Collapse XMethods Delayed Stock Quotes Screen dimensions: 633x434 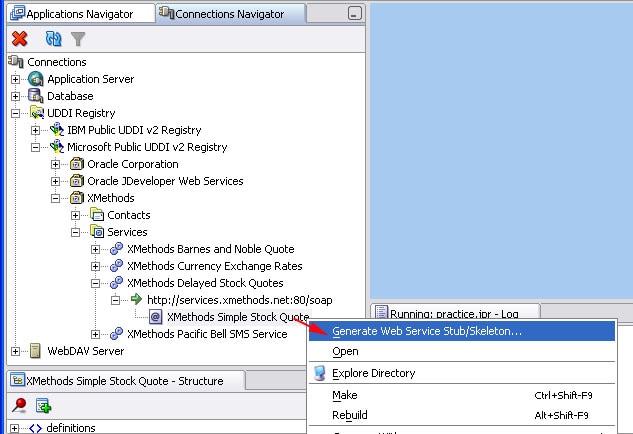click(95, 283)
